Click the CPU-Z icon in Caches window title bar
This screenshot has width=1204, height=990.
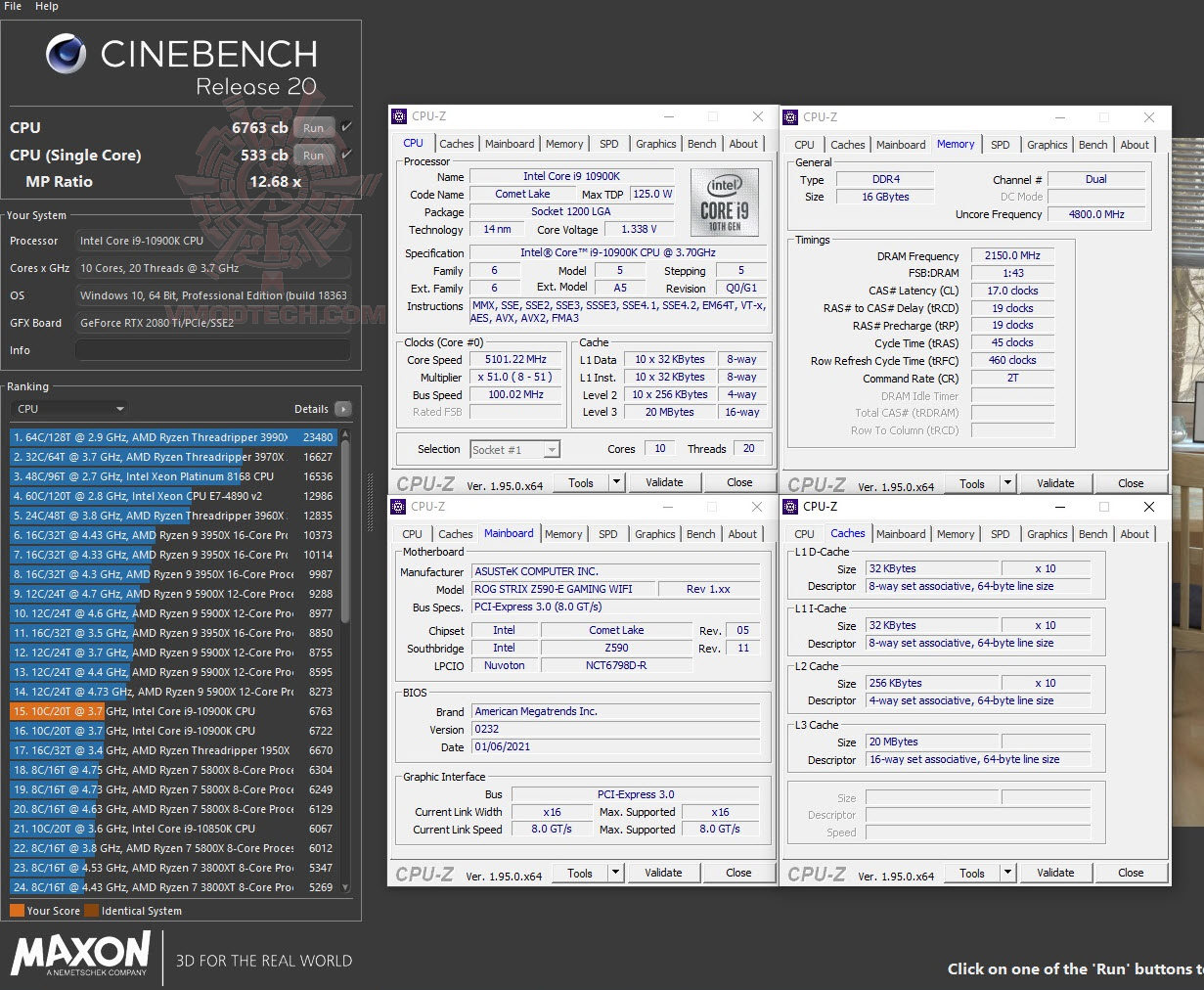pyautogui.click(x=790, y=507)
